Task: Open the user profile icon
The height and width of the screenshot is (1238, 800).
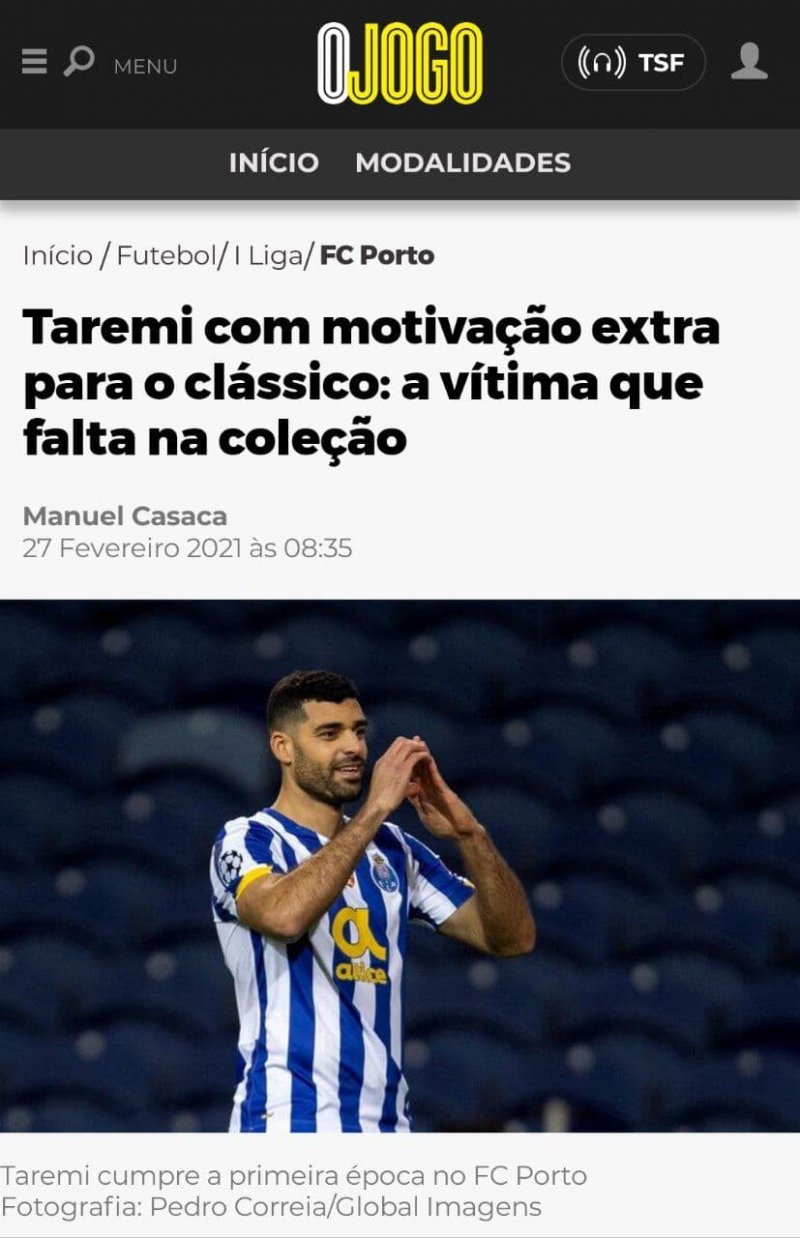Action: coord(749,62)
